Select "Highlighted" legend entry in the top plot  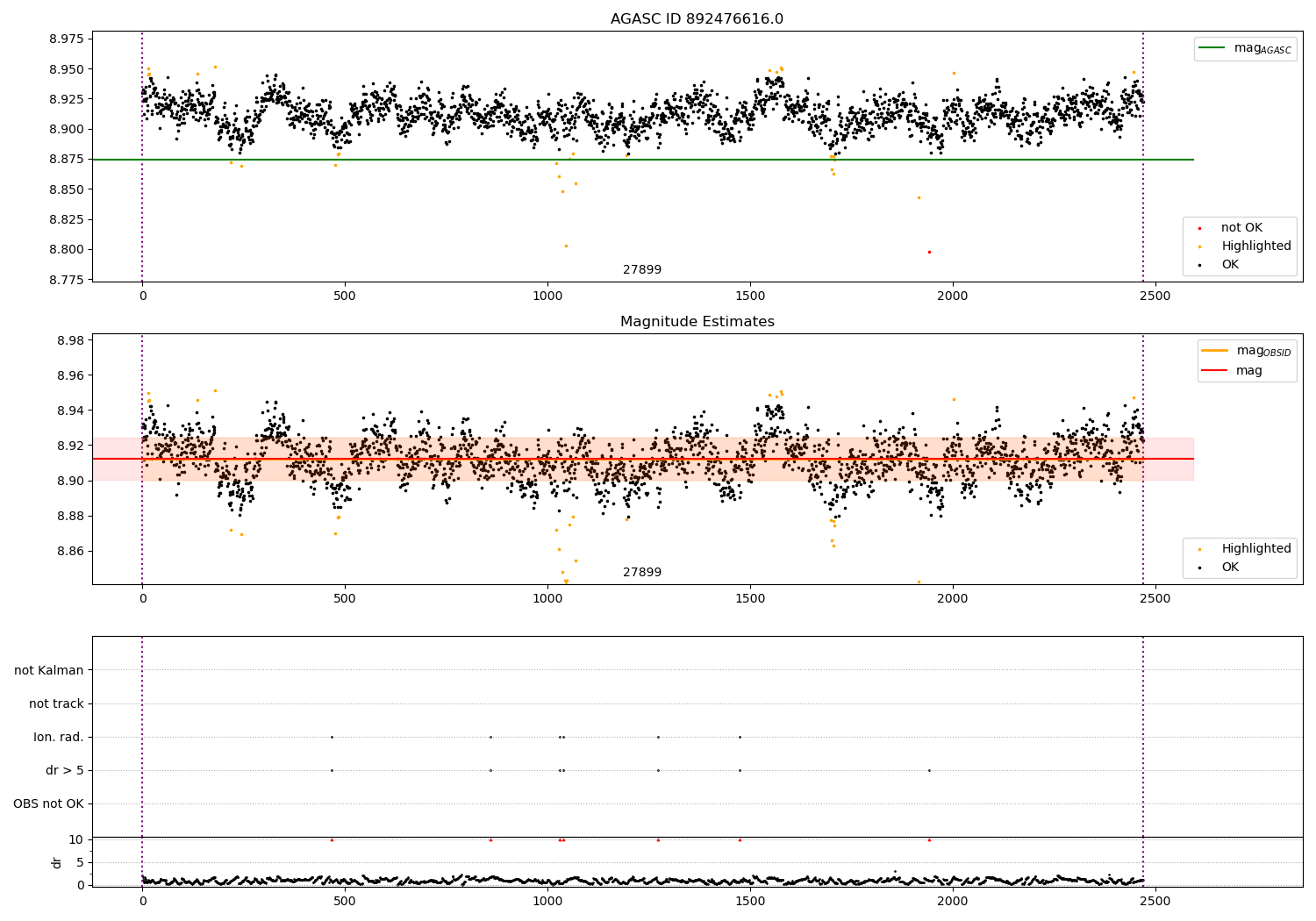coord(1256,246)
